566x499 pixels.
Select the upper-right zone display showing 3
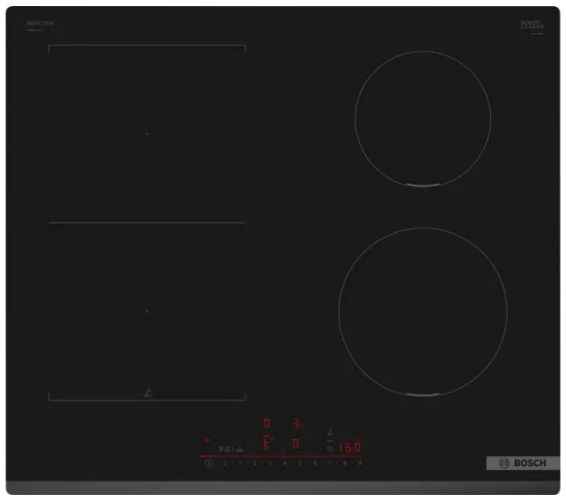point(297,423)
